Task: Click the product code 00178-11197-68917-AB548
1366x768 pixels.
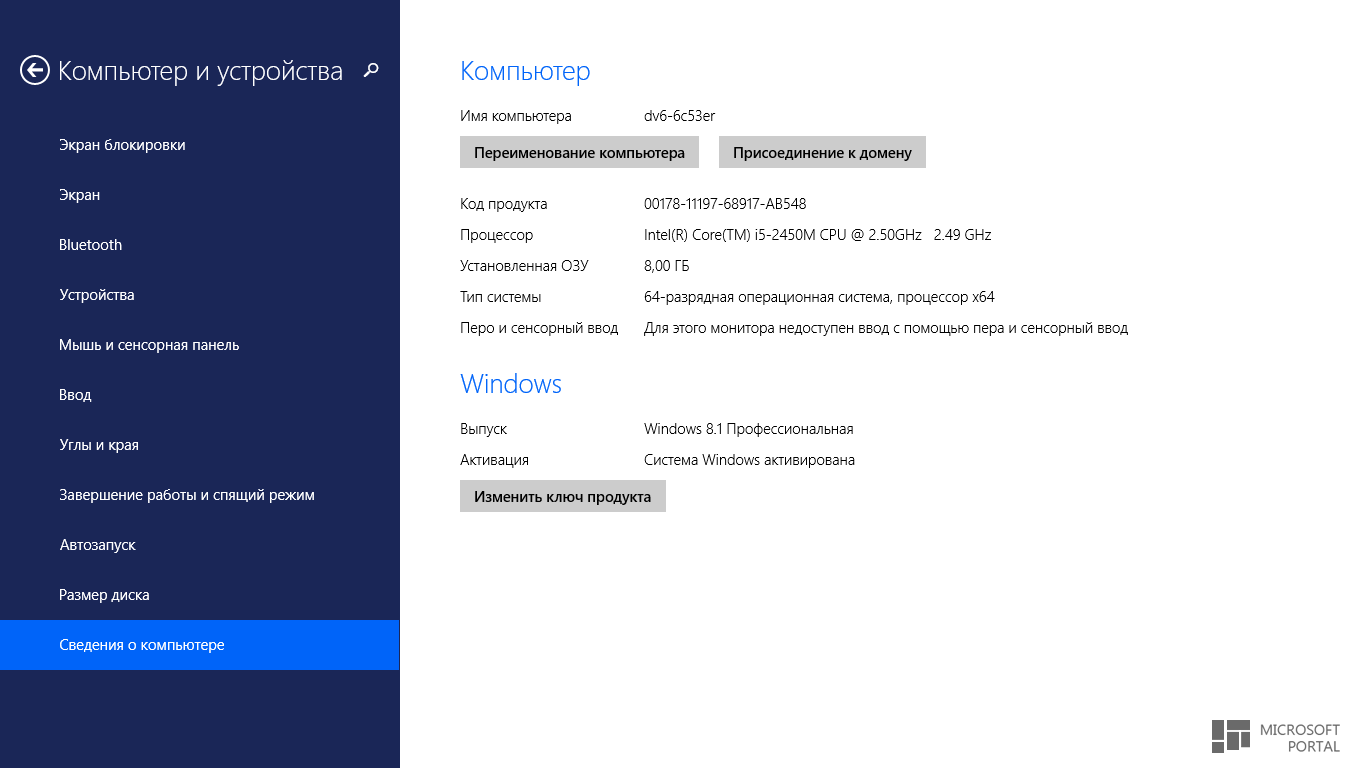Action: [725, 204]
